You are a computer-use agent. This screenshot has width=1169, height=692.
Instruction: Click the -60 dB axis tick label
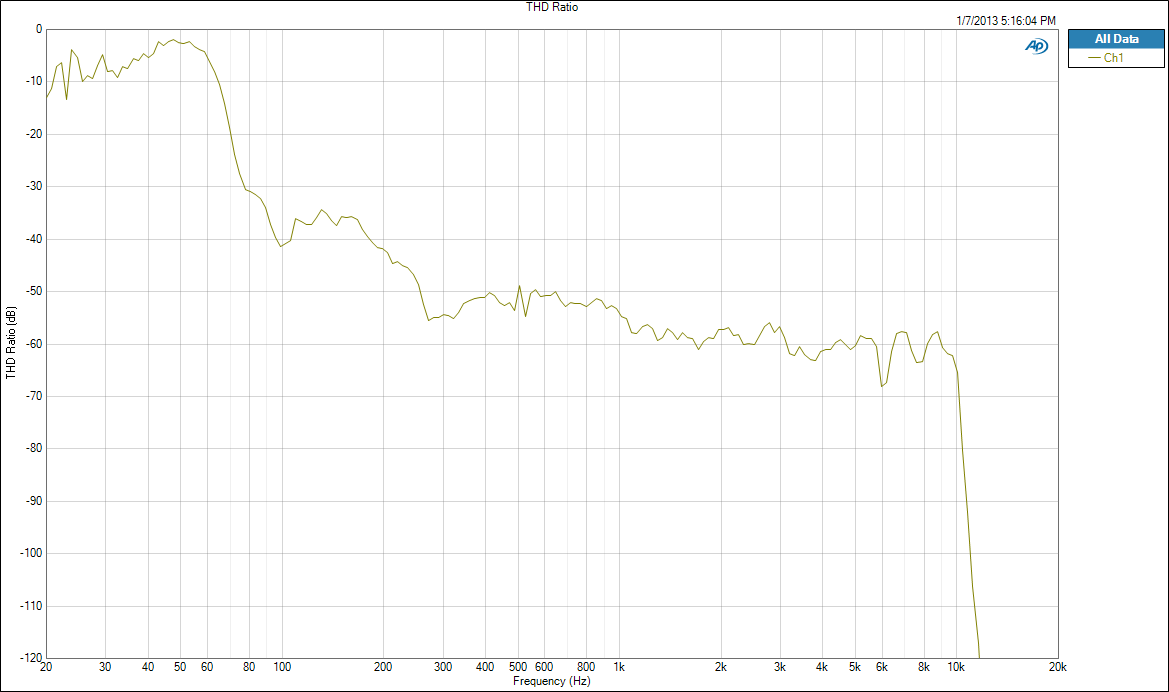coord(34,345)
